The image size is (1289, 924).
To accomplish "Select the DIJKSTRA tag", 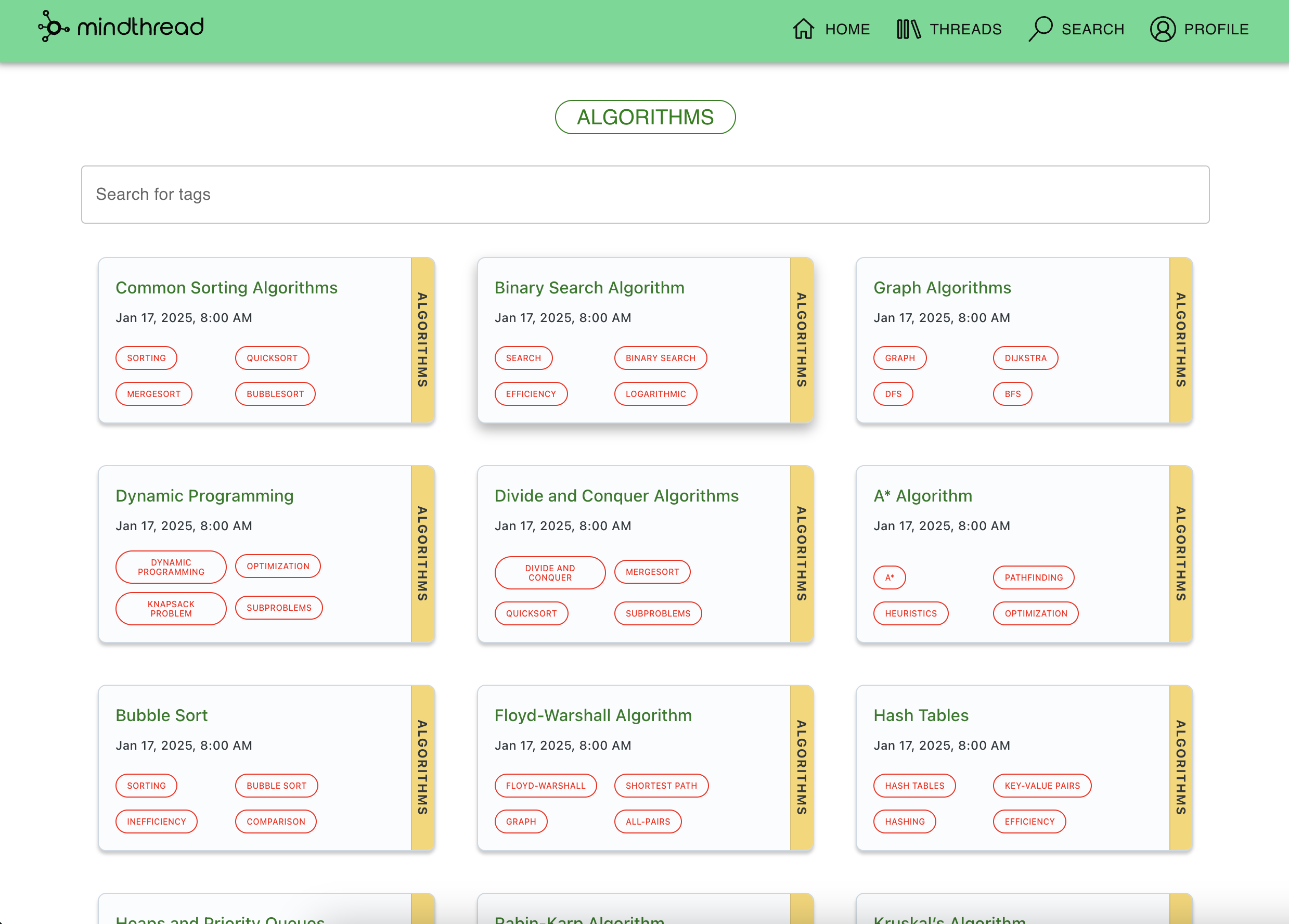I will tap(1025, 358).
